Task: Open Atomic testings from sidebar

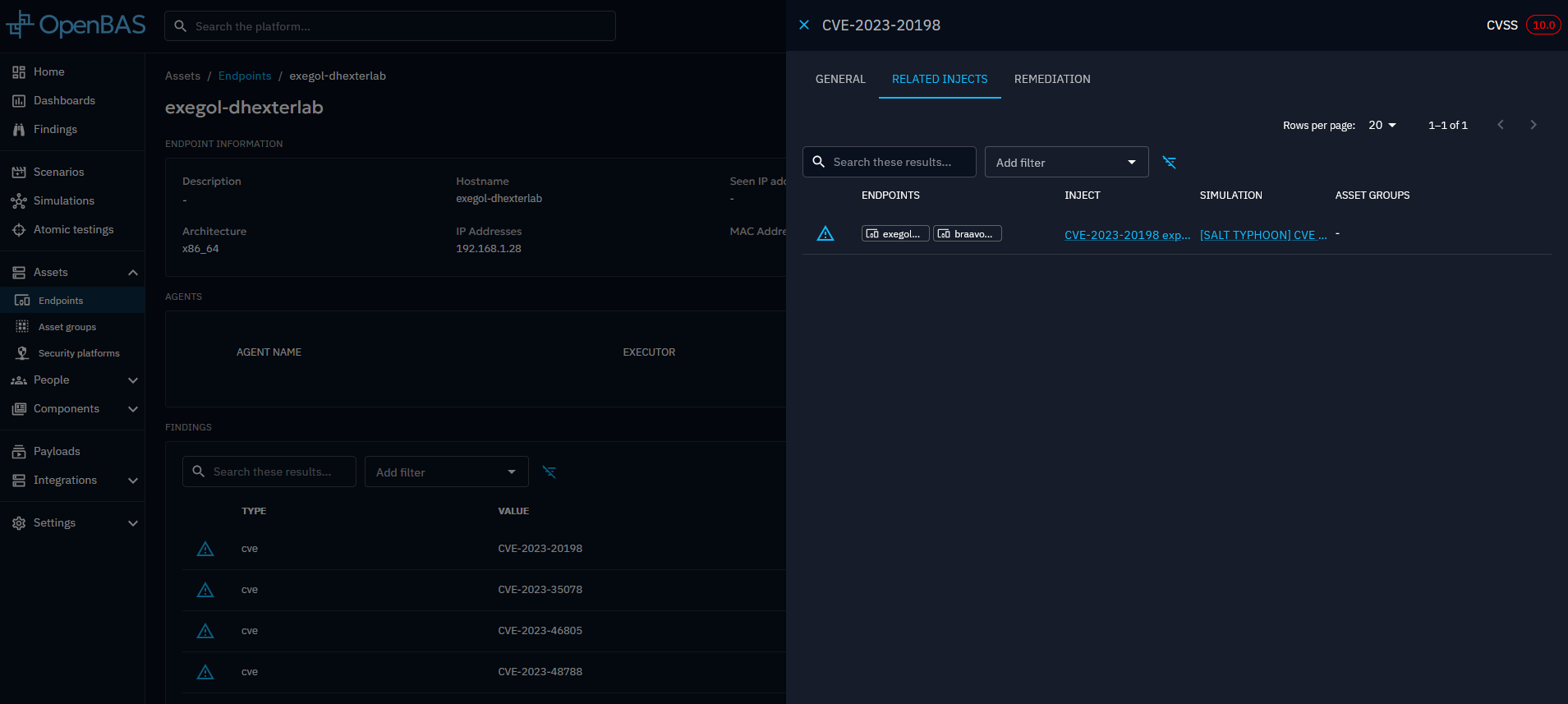Action: click(x=73, y=230)
